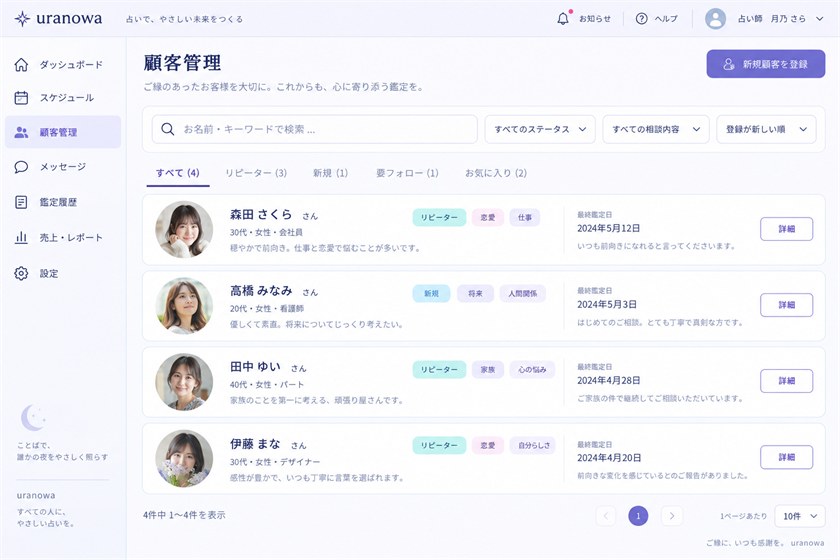The width and height of the screenshot is (840, 560).
Task: Click the 新規顧客を登録 button
Action: [x=766, y=64]
